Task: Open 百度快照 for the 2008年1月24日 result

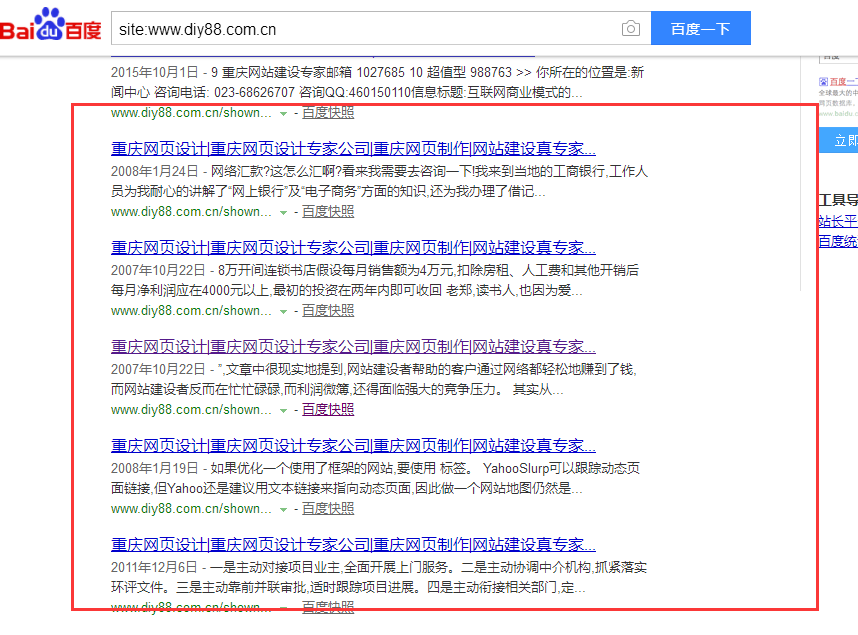Action: pyautogui.click(x=328, y=212)
